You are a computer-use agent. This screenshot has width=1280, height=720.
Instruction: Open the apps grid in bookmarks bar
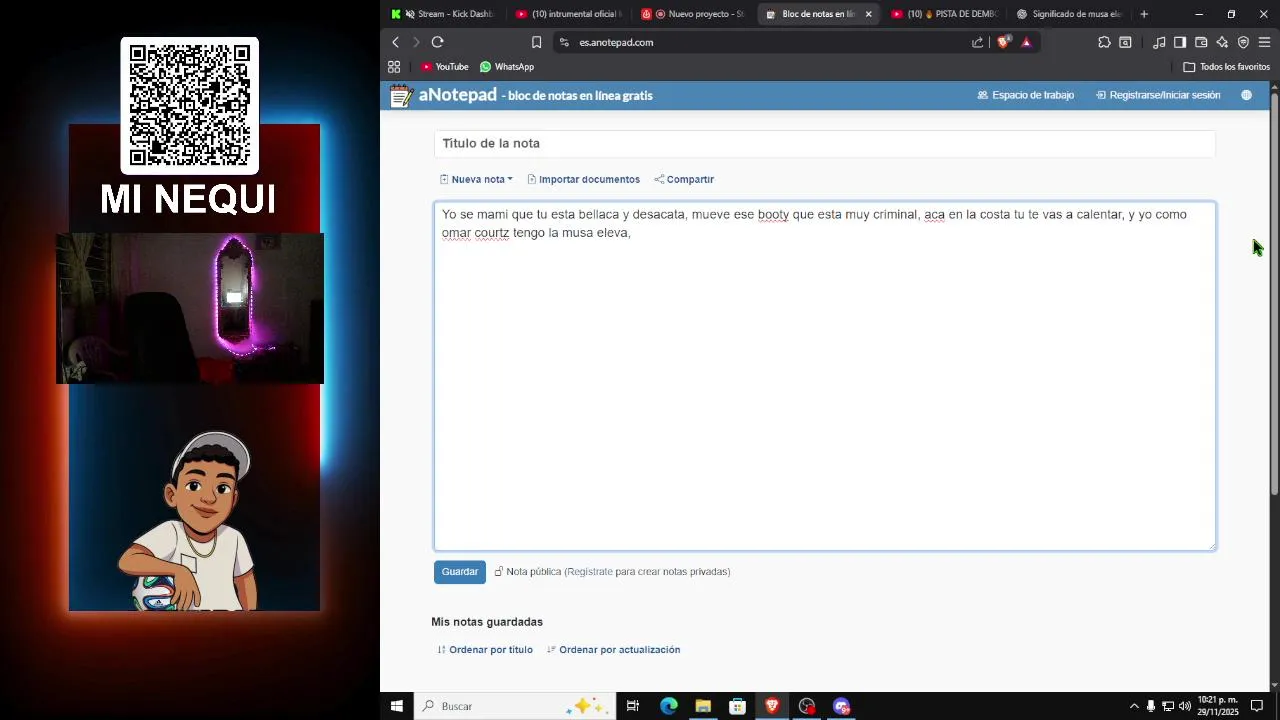pyautogui.click(x=394, y=67)
